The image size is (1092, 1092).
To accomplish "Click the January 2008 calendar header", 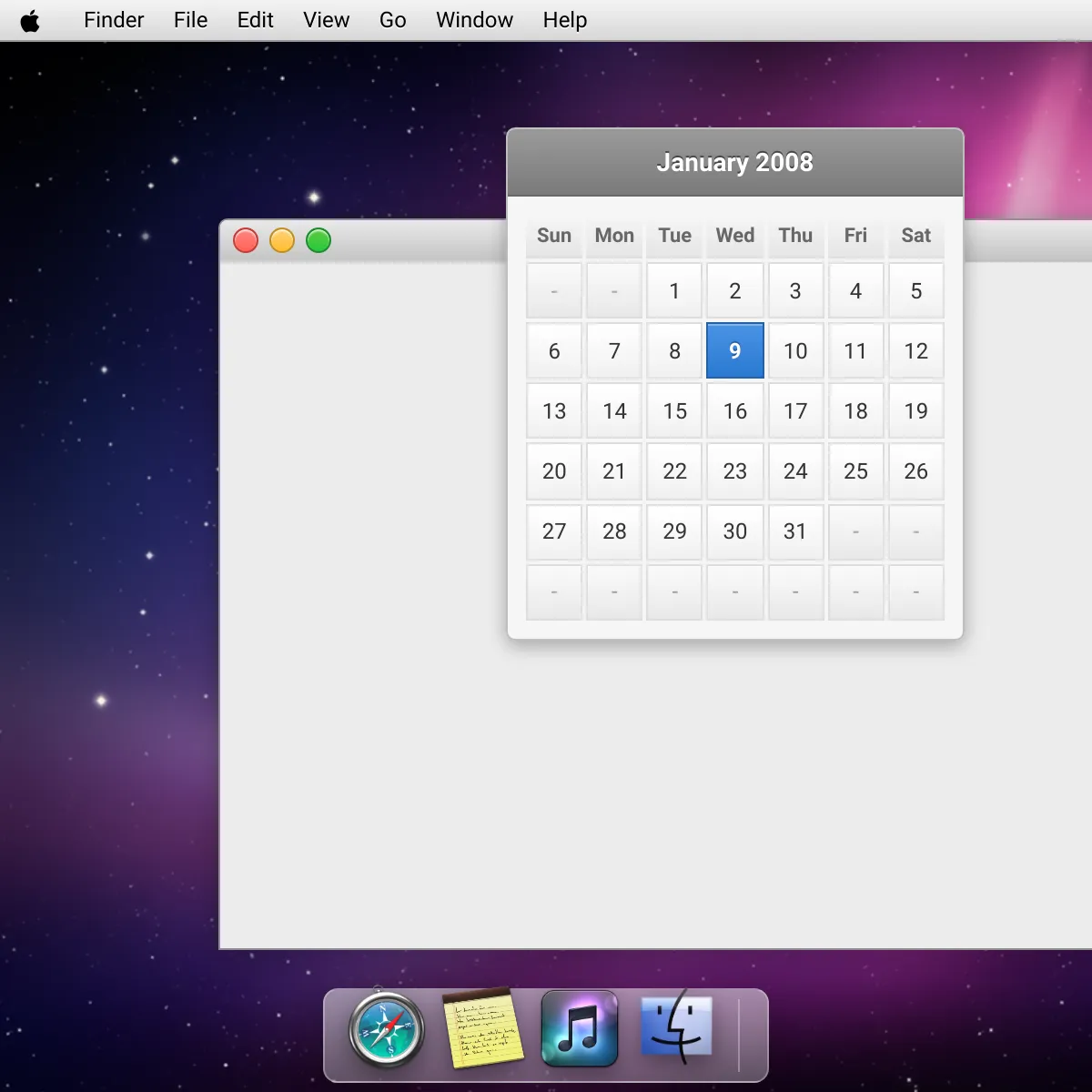I will (734, 163).
